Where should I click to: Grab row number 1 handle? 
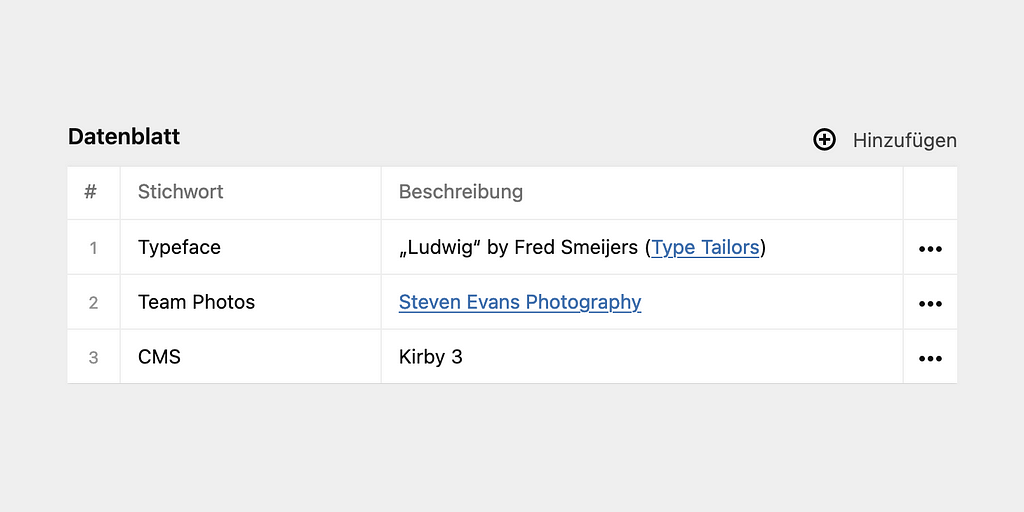[93, 248]
